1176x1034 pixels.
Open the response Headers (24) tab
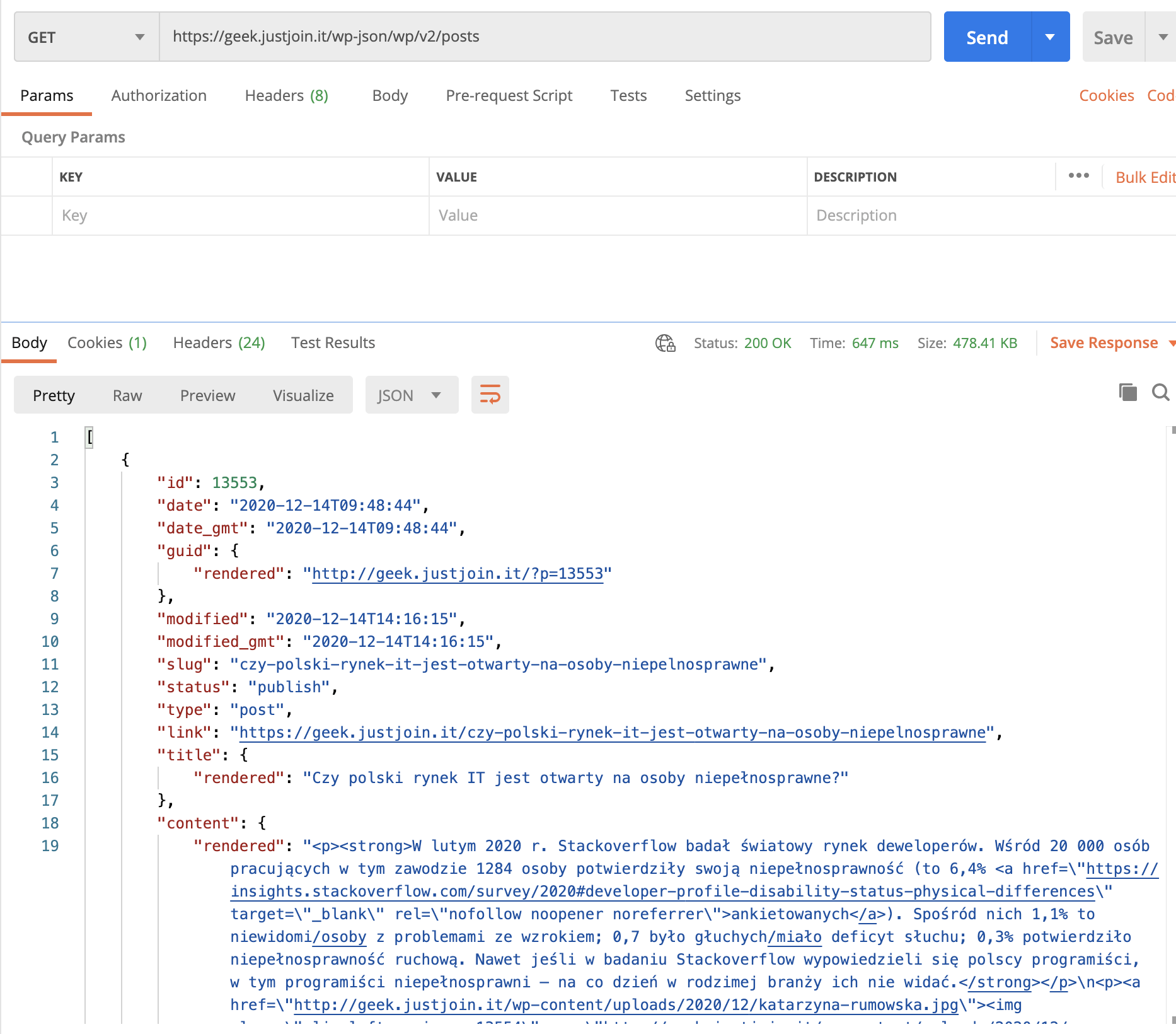click(x=219, y=343)
